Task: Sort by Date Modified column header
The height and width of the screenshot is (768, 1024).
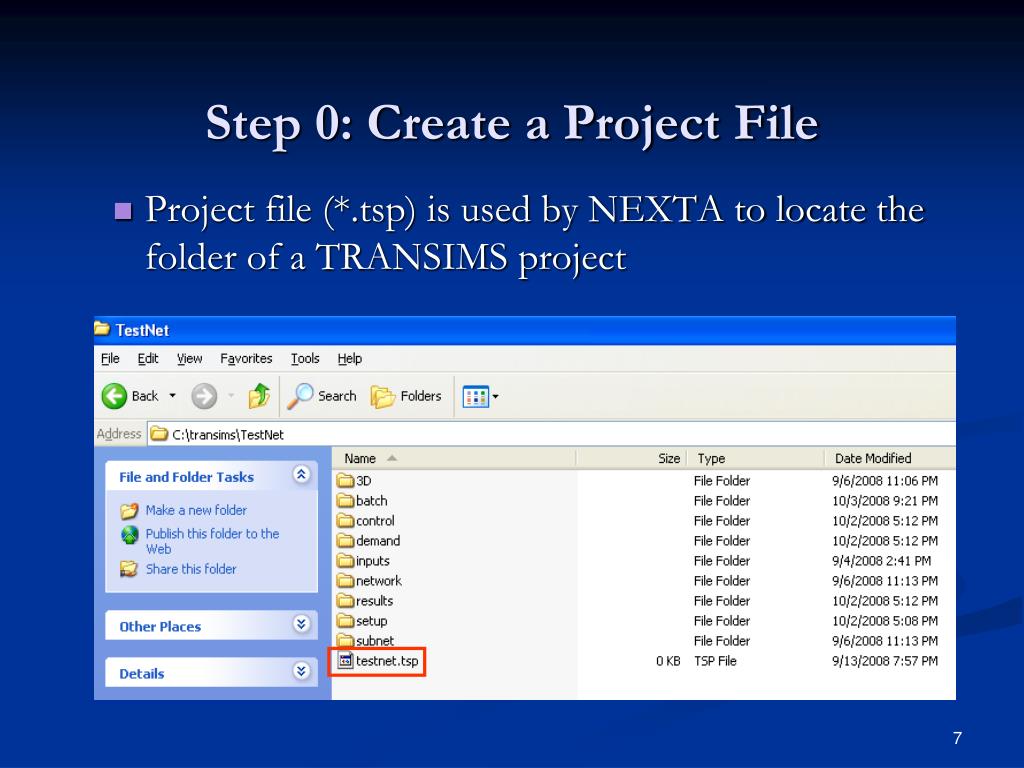Action: [x=889, y=458]
